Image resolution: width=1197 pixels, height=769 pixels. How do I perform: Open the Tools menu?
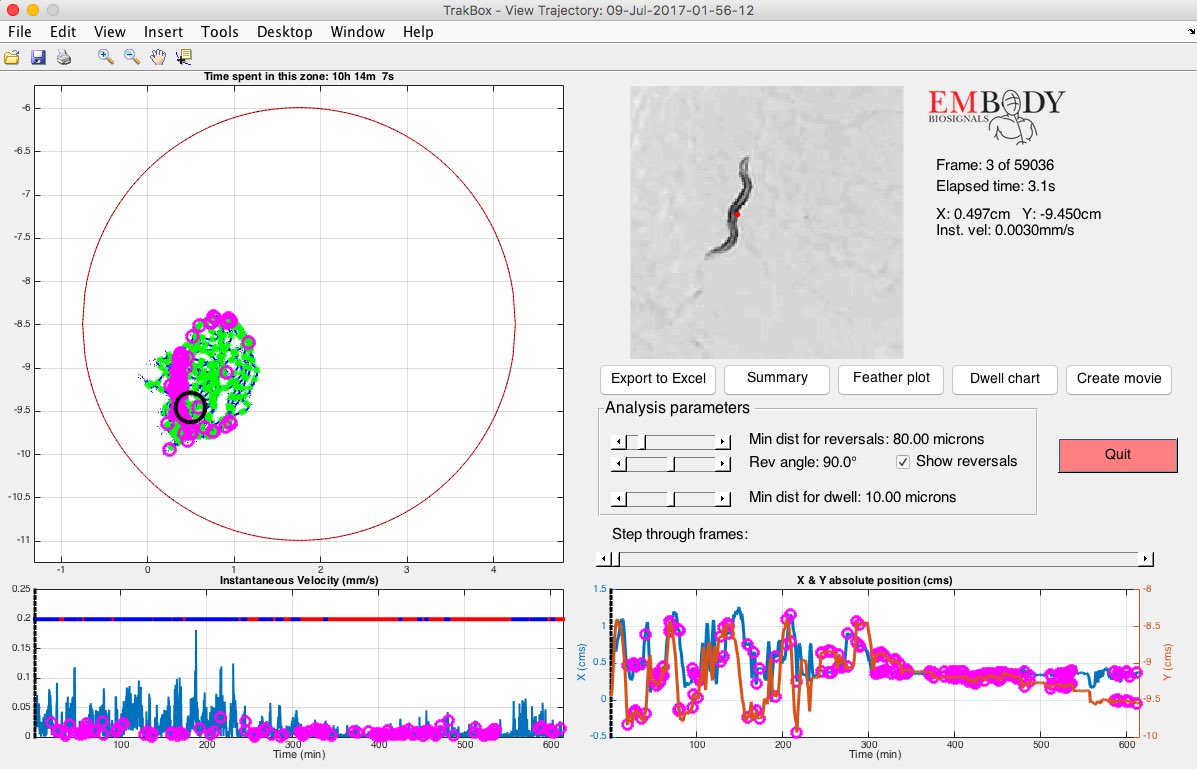220,32
